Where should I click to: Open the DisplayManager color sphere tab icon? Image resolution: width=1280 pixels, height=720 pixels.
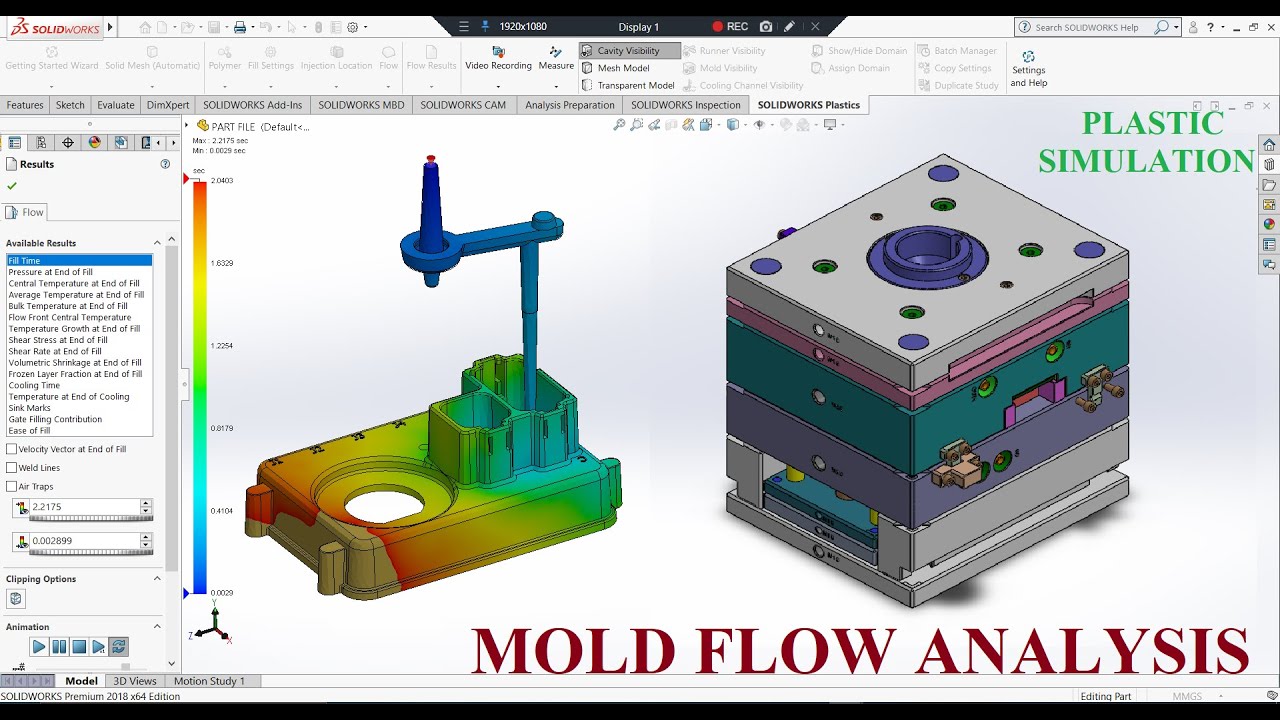click(95, 142)
